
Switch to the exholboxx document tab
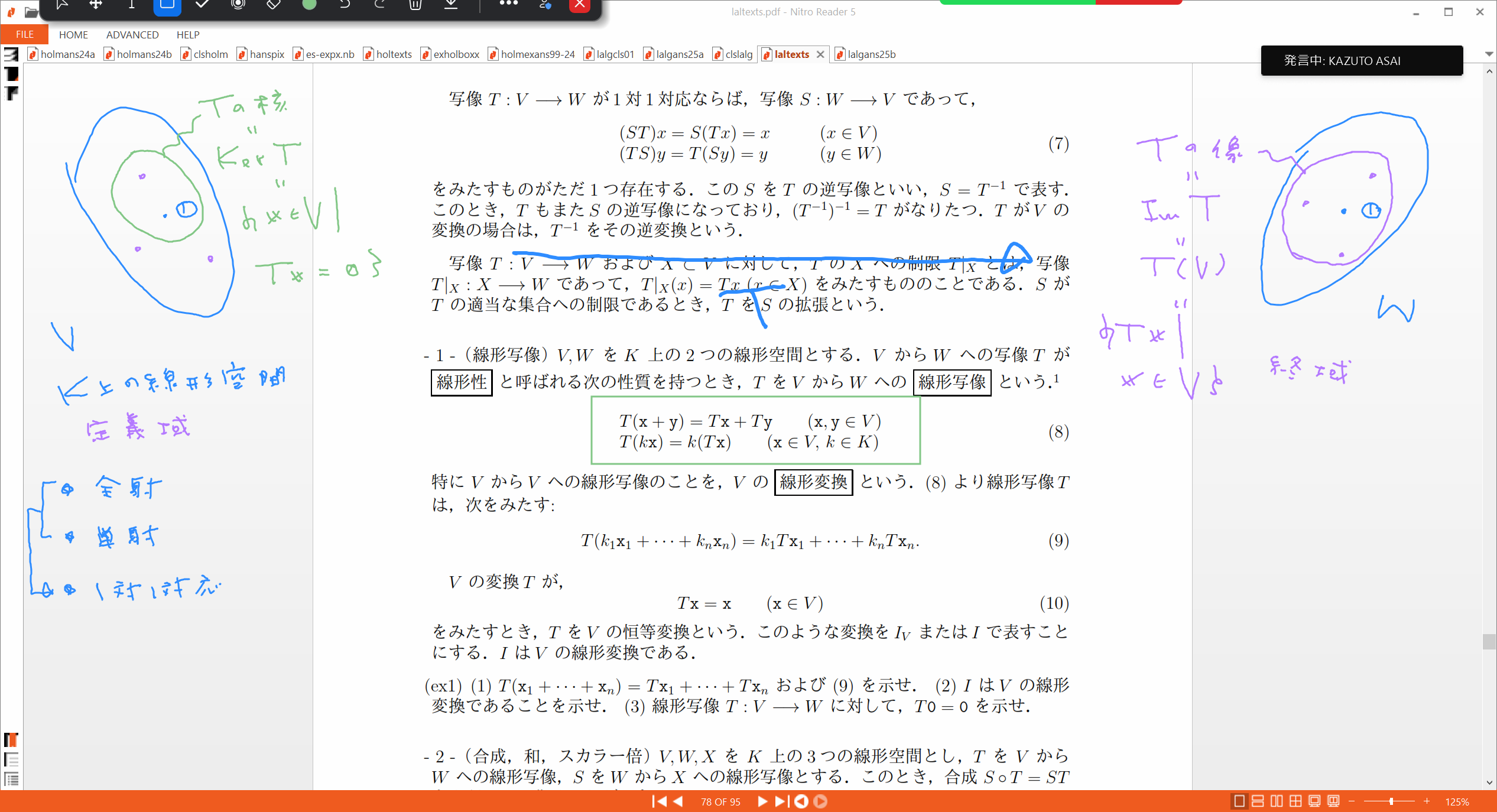click(x=450, y=54)
